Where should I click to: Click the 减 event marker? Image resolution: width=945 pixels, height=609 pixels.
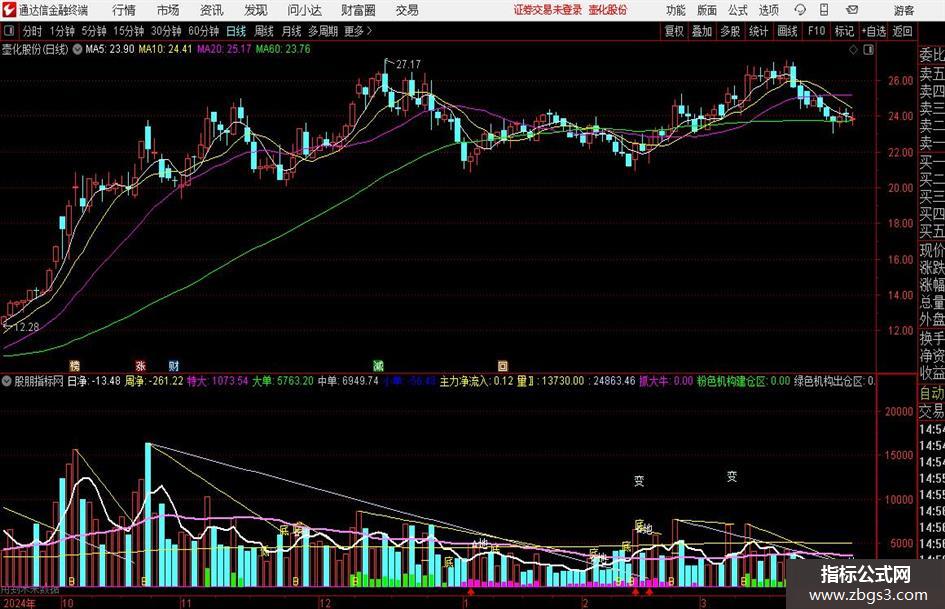[x=378, y=366]
